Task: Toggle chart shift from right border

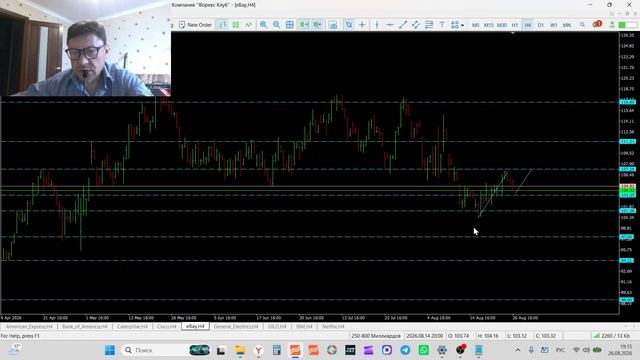Action: tap(317, 25)
